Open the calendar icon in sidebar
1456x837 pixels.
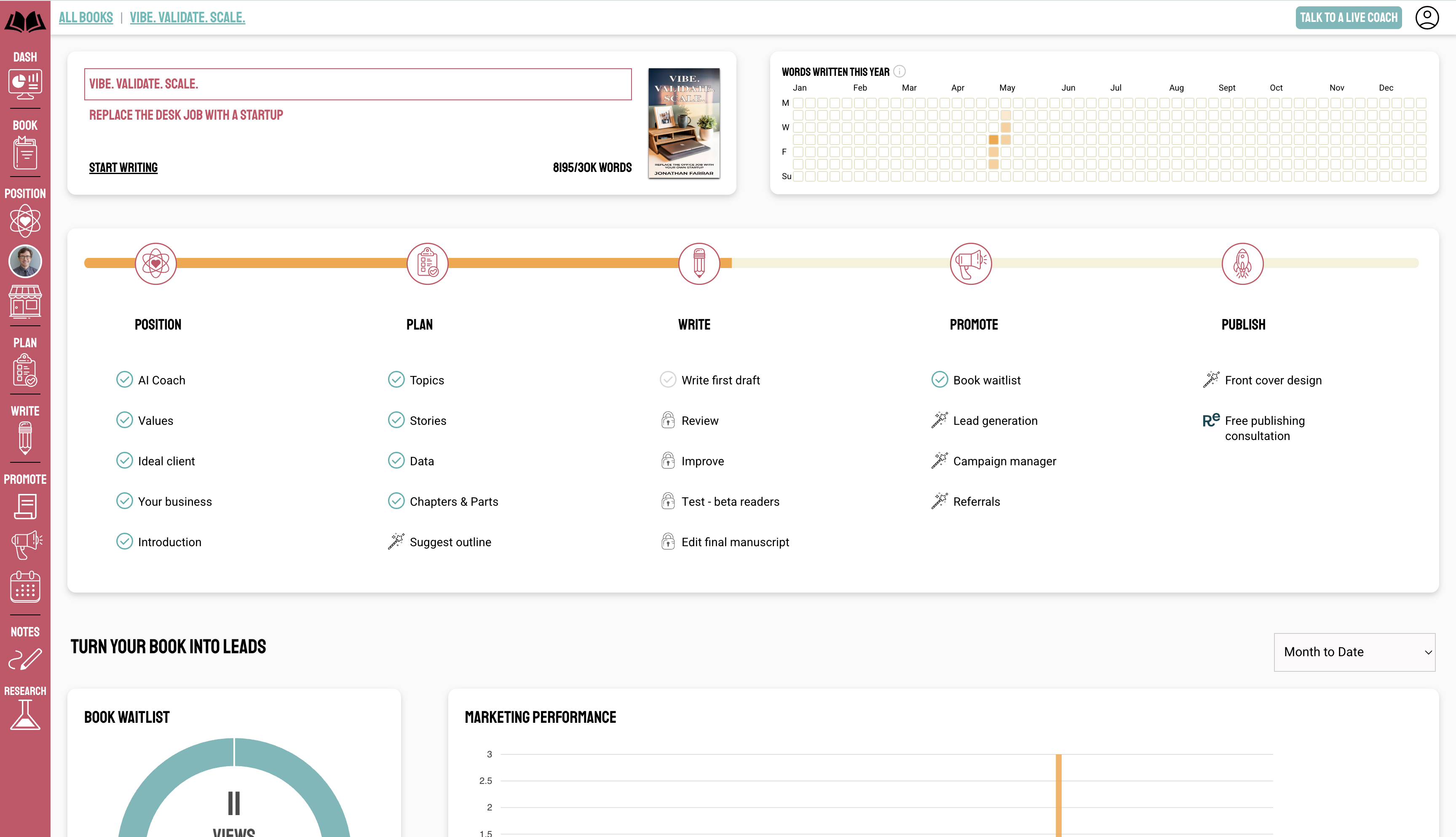[x=25, y=586]
